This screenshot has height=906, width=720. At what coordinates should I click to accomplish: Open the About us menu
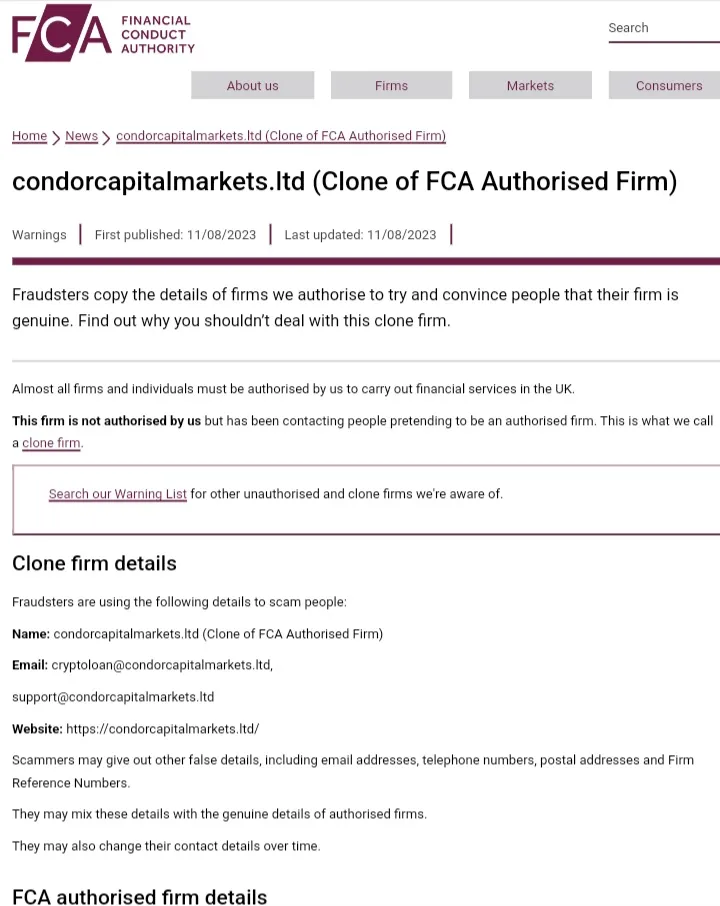(x=253, y=86)
